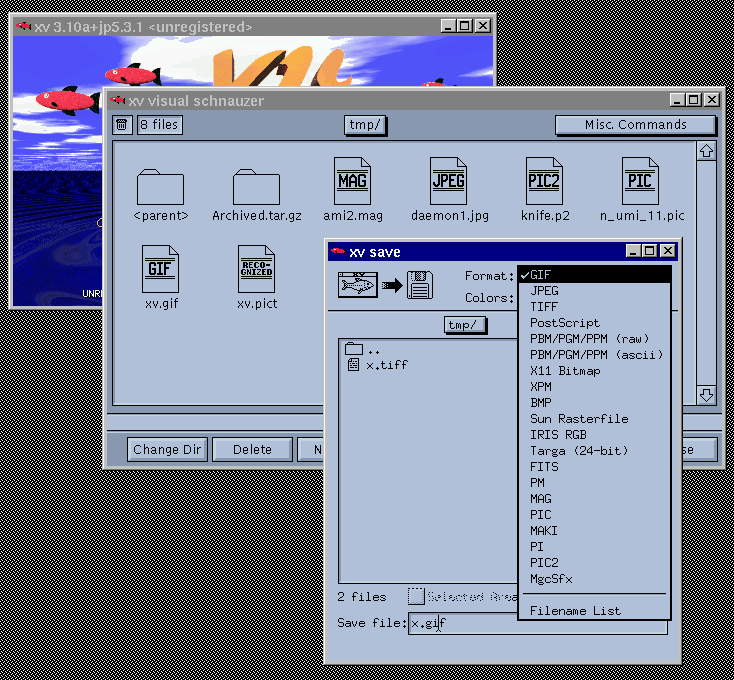The width and height of the screenshot is (734, 680).
Task: Open the Misc. Commands menu
Action: [x=636, y=125]
